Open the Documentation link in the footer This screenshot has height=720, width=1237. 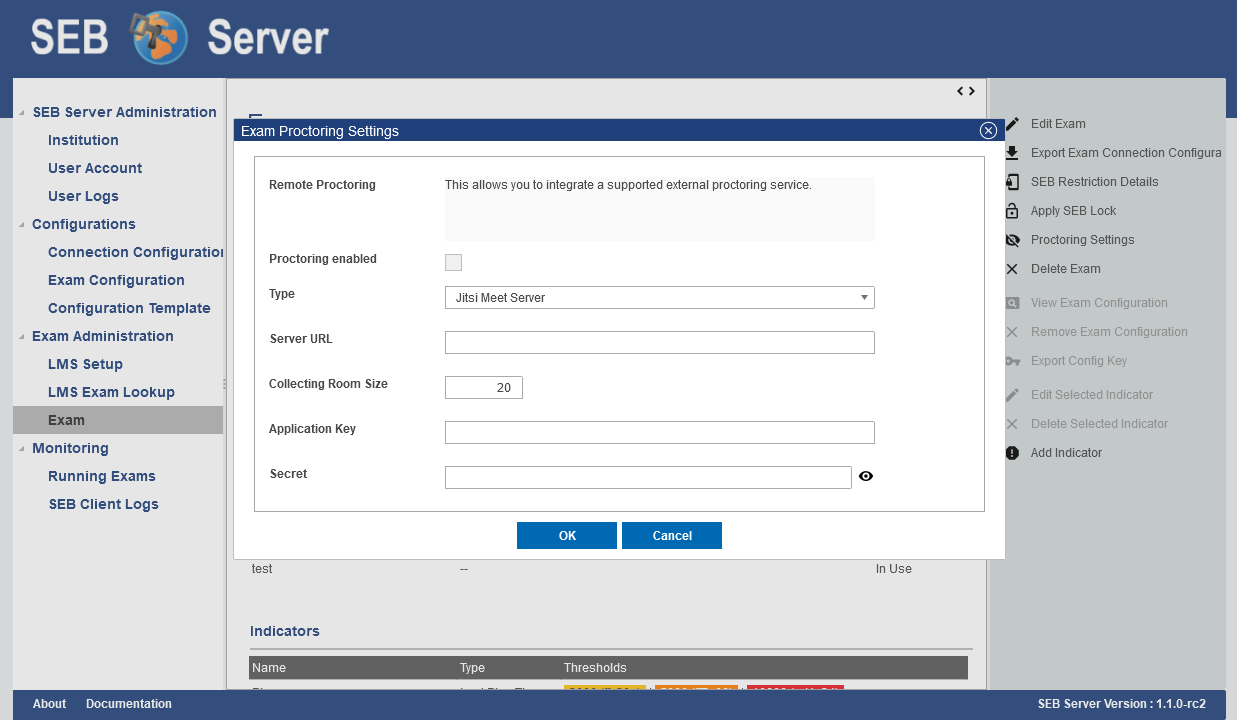click(x=128, y=704)
